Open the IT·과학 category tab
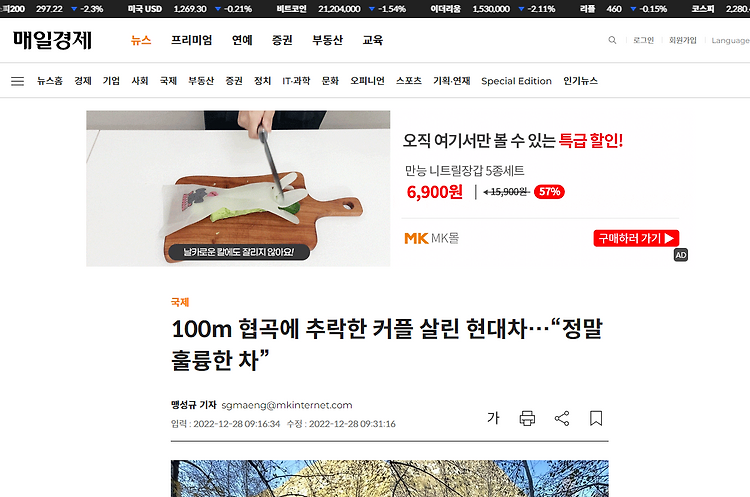Image resolution: width=750 pixels, height=497 pixels. point(296,81)
